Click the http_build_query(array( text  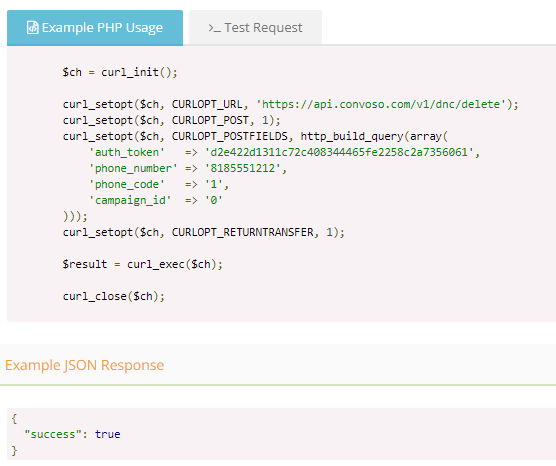point(374,136)
